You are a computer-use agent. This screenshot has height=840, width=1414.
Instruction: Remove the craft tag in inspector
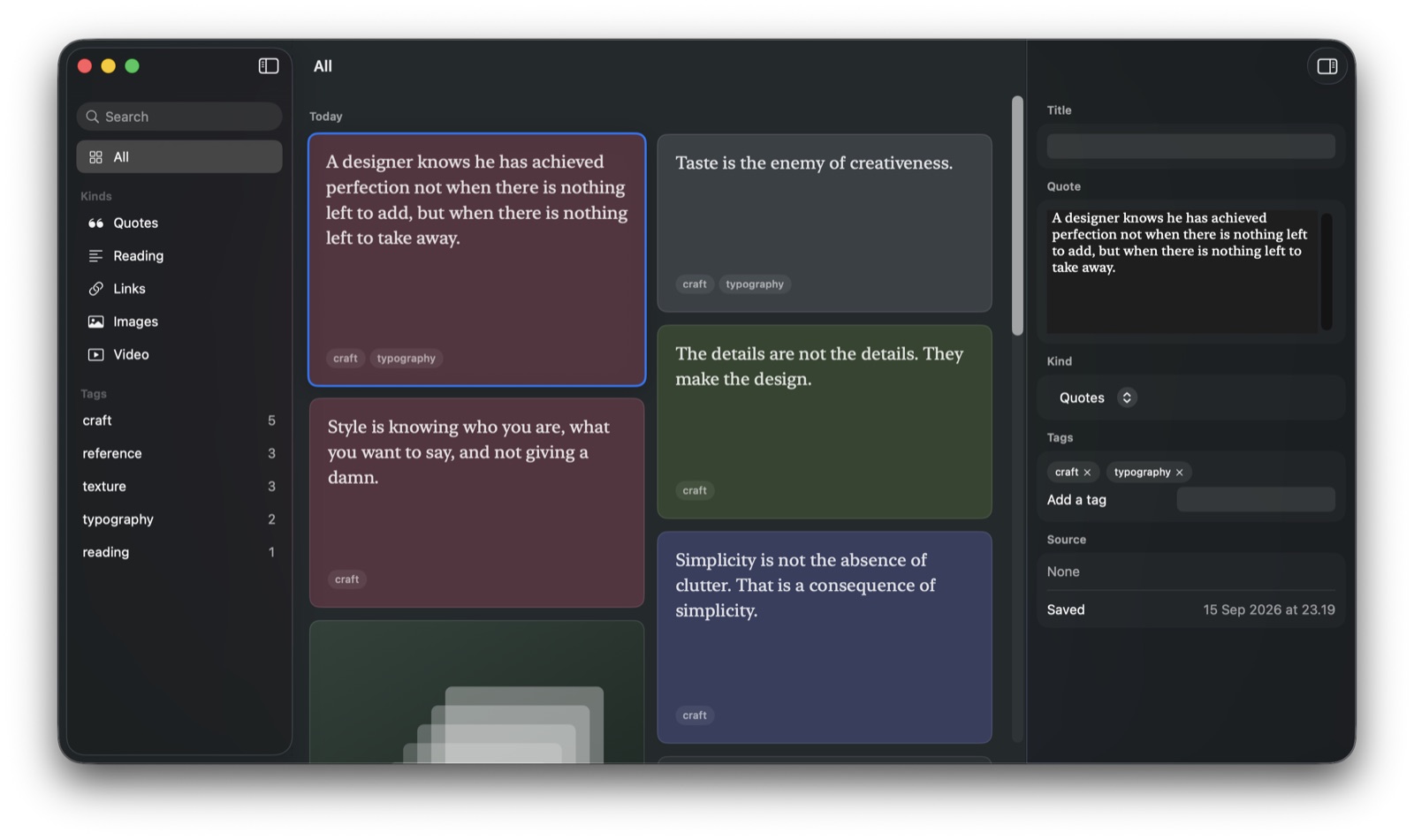tap(1087, 473)
